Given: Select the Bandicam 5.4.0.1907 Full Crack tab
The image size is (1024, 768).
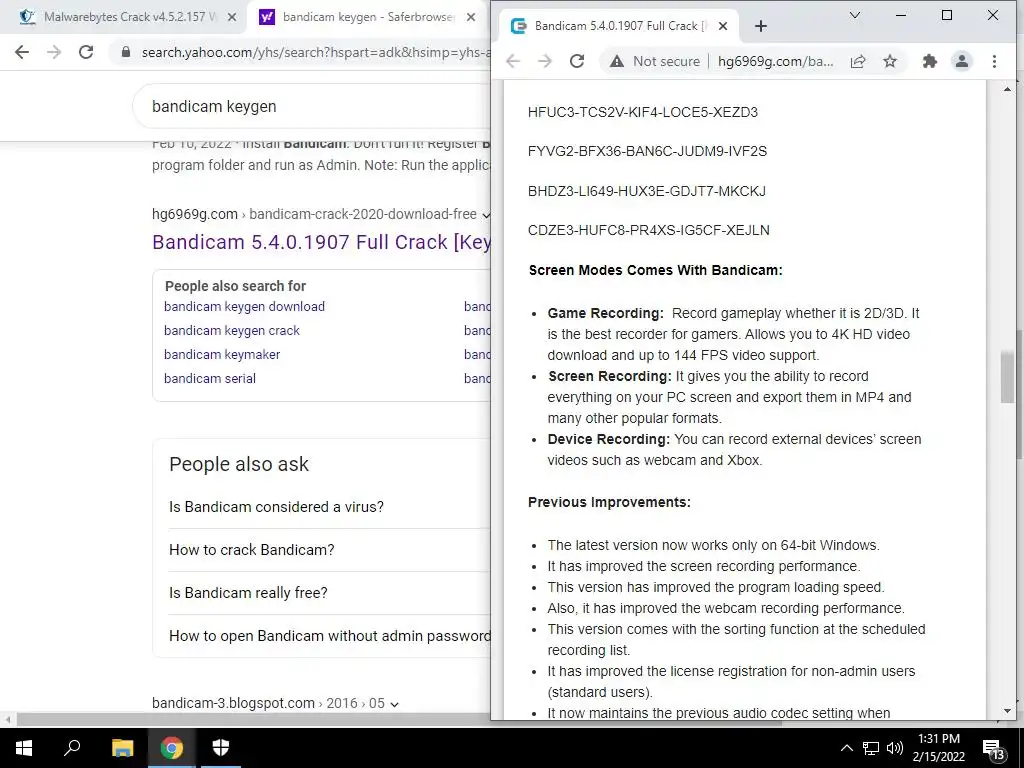Looking at the screenshot, I should (617, 26).
